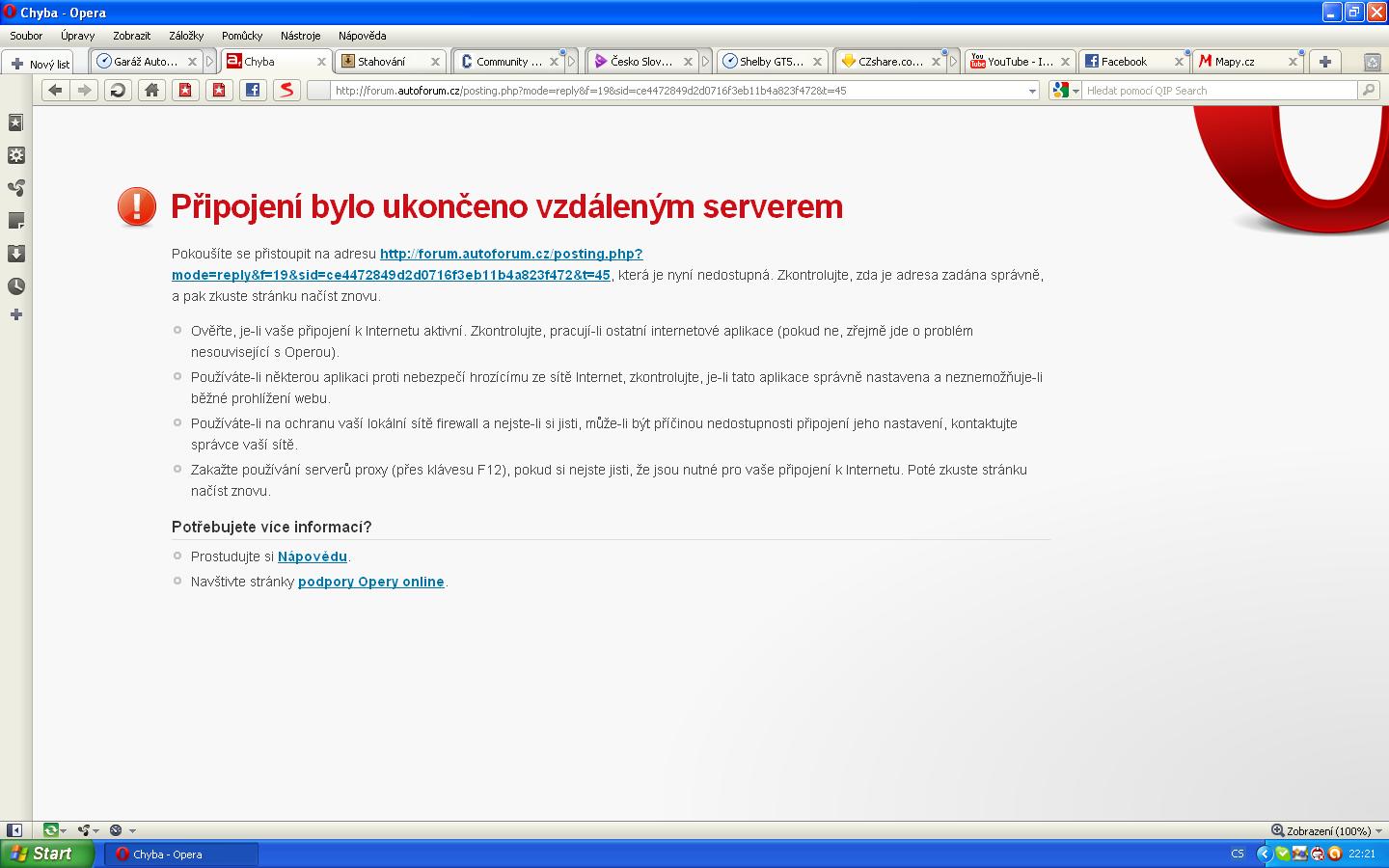Add a panel with the sidebar plus
This screenshot has width=1389, height=868.
point(15,314)
